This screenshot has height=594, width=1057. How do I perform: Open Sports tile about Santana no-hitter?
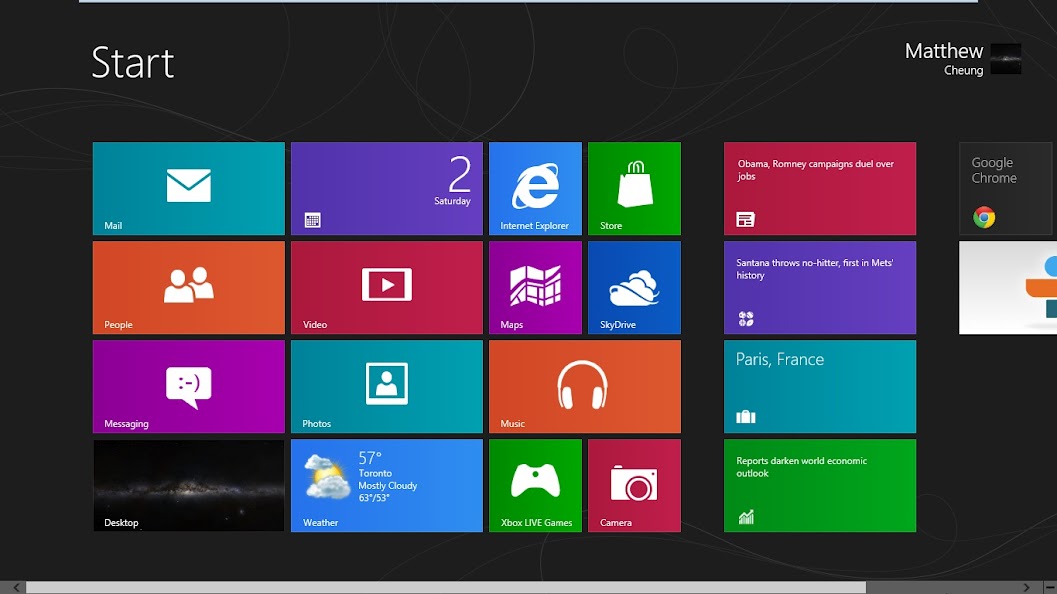point(820,288)
